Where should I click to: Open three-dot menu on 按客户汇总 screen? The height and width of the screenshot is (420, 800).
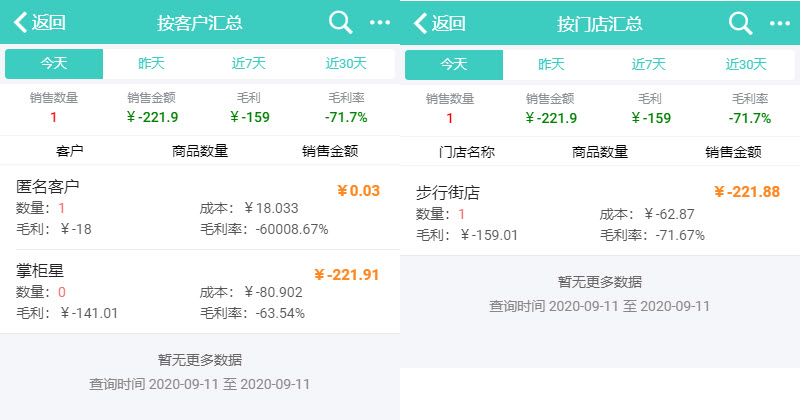click(380, 23)
